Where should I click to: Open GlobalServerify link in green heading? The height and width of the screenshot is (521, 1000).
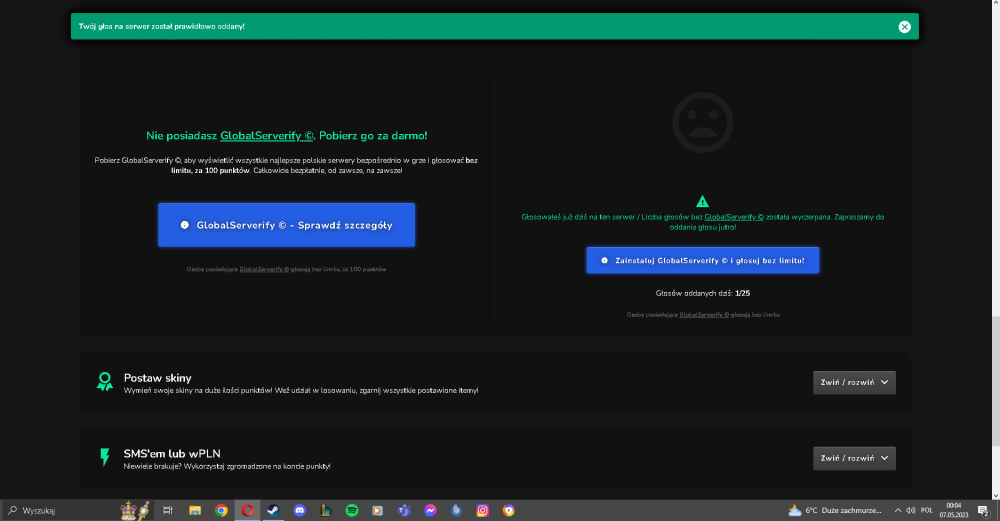267,136
